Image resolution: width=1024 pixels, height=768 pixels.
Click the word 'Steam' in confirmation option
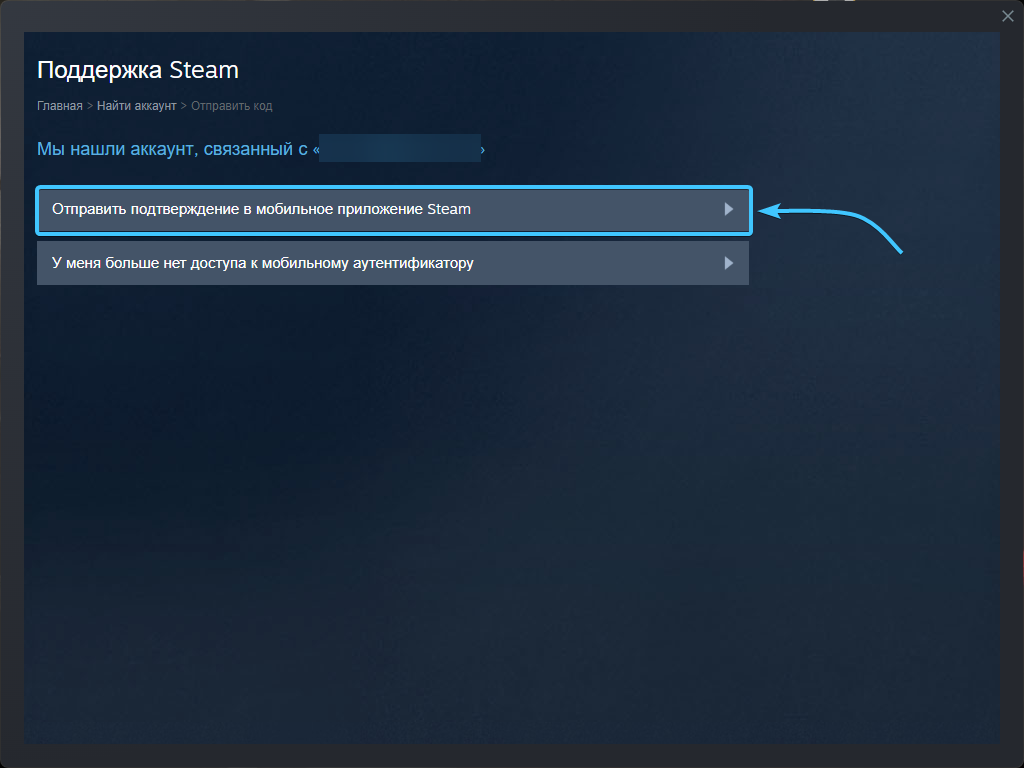click(x=449, y=210)
